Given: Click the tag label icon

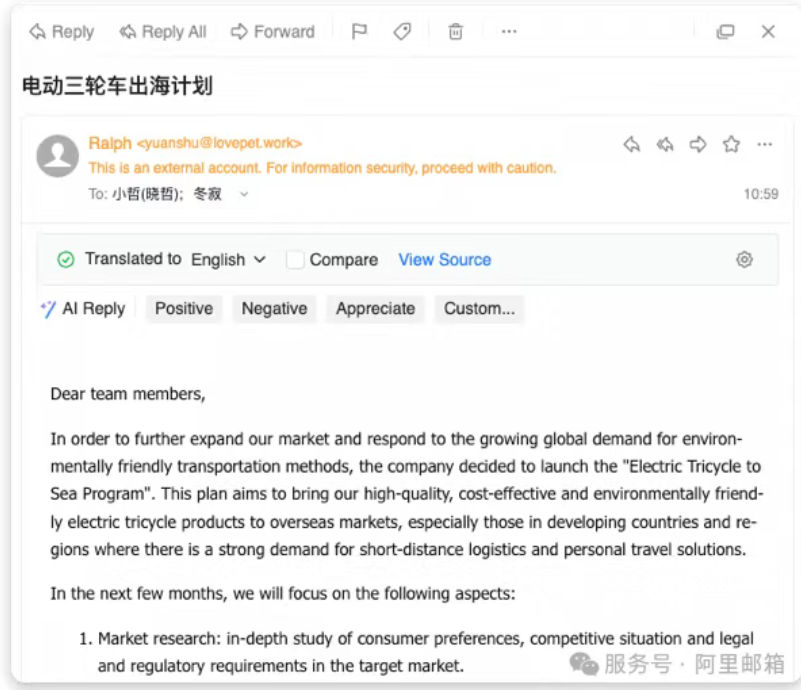Looking at the screenshot, I should click(x=402, y=32).
